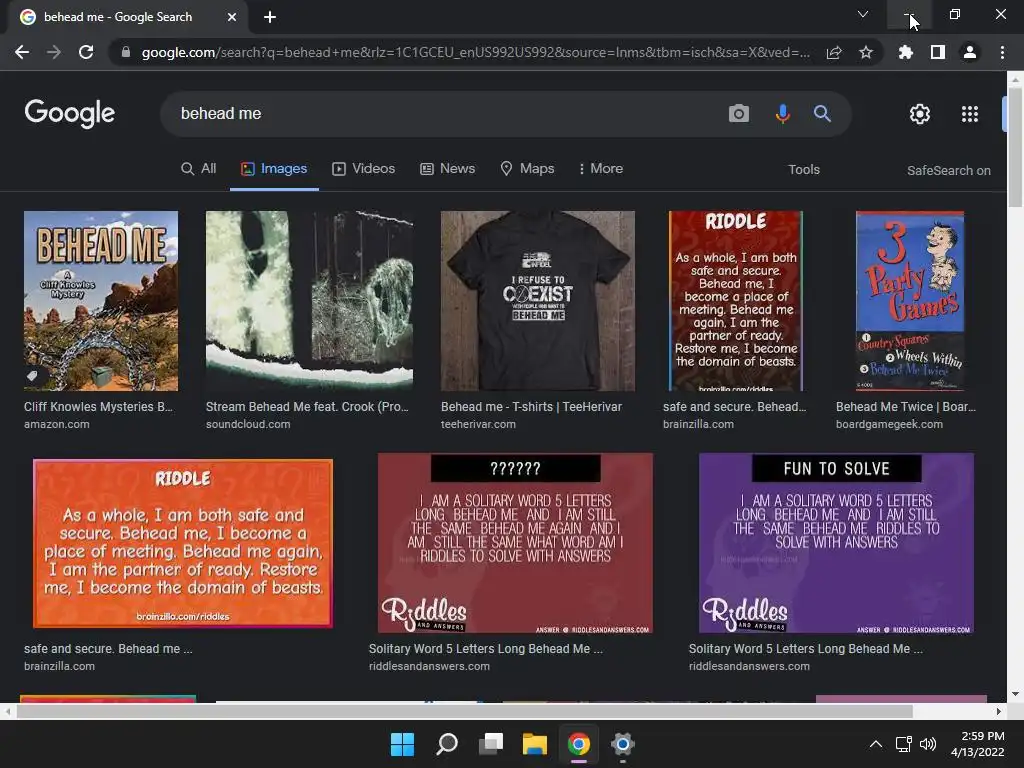Click the magnifying glass search button
This screenshot has height=768, width=1024.
pos(822,114)
